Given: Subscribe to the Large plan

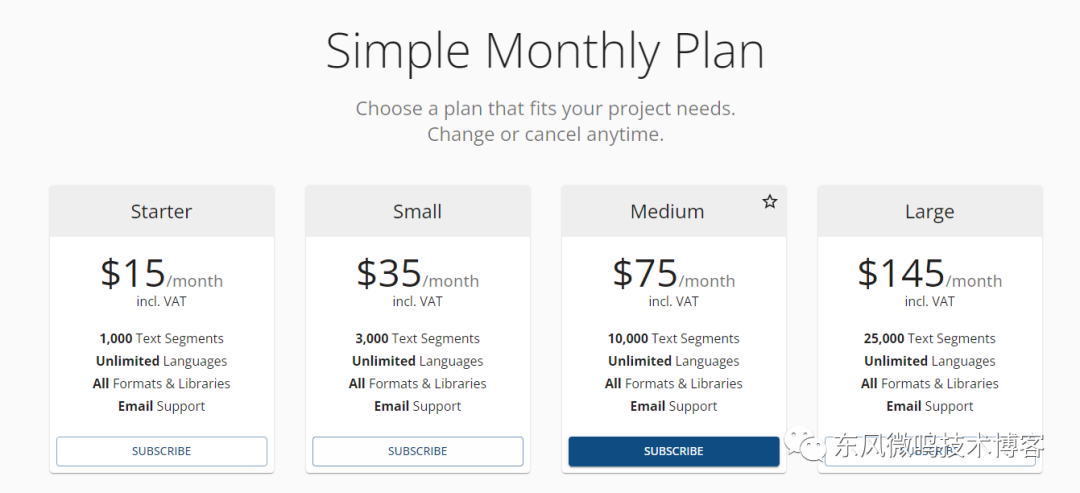Looking at the screenshot, I should [929, 460].
